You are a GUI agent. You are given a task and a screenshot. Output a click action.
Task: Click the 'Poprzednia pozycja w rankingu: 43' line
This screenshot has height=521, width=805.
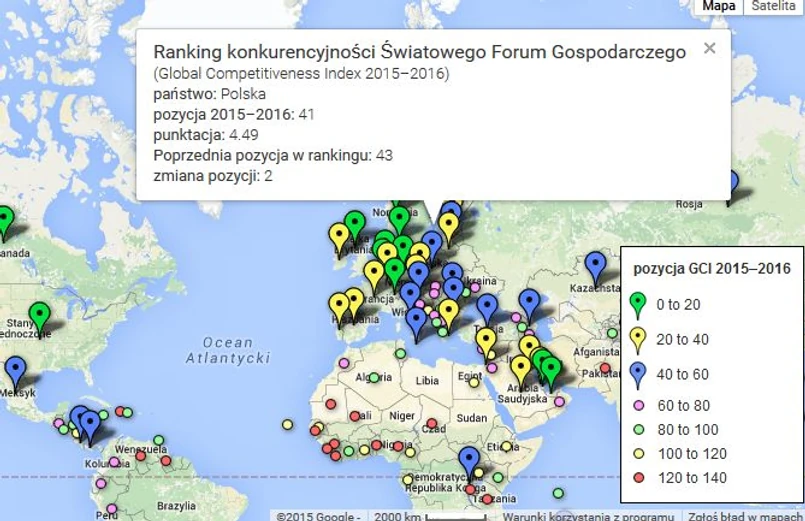273,156
